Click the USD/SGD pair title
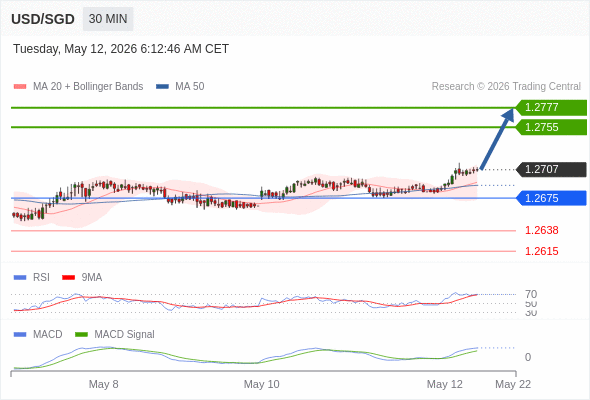590x400 pixels. click(43, 19)
